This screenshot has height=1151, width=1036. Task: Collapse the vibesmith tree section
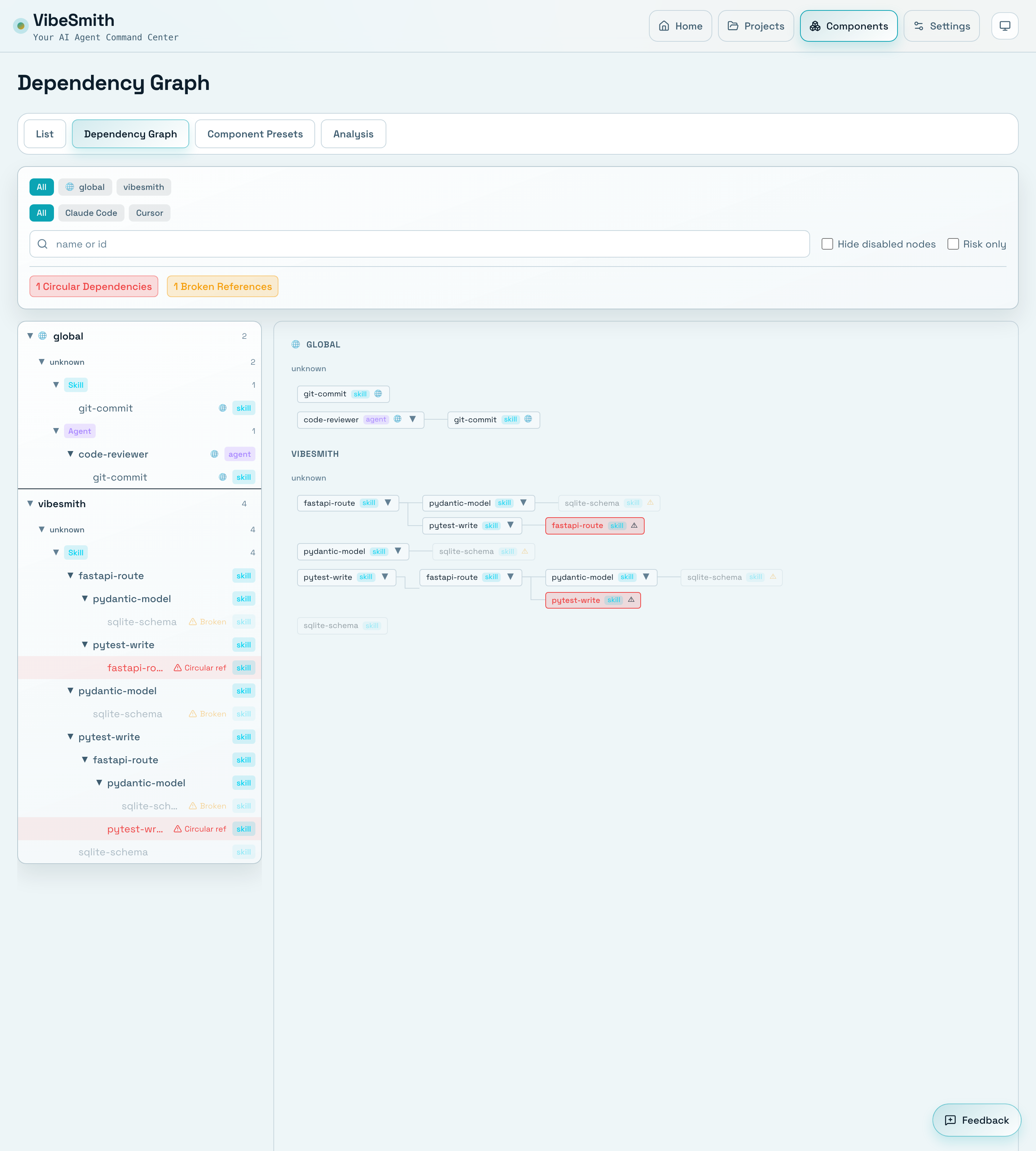29,504
